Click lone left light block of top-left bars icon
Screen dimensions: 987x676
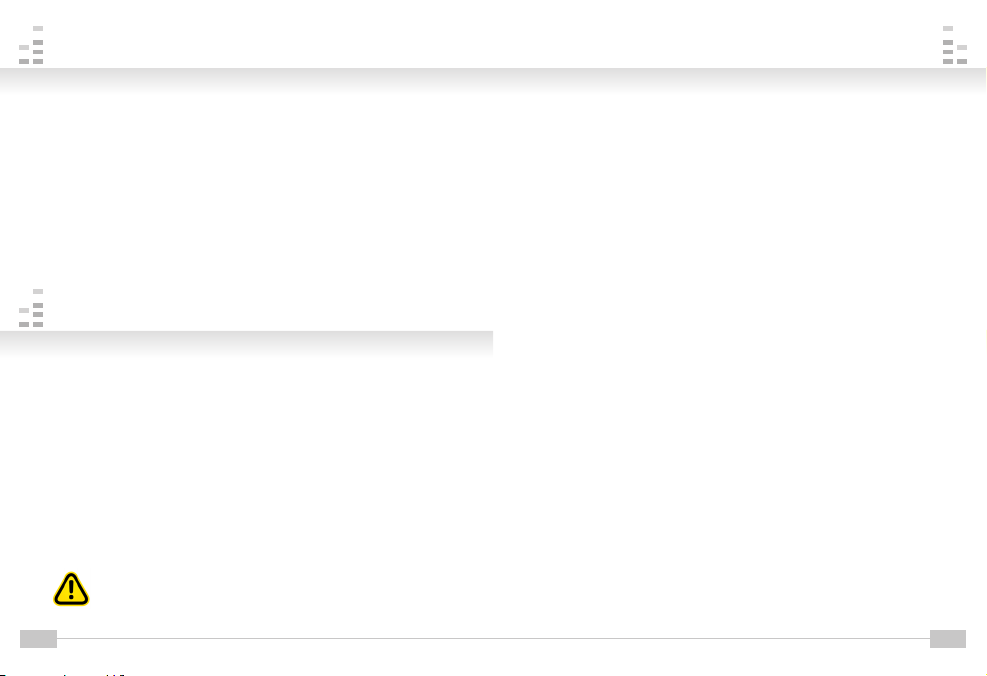[x=24, y=47]
